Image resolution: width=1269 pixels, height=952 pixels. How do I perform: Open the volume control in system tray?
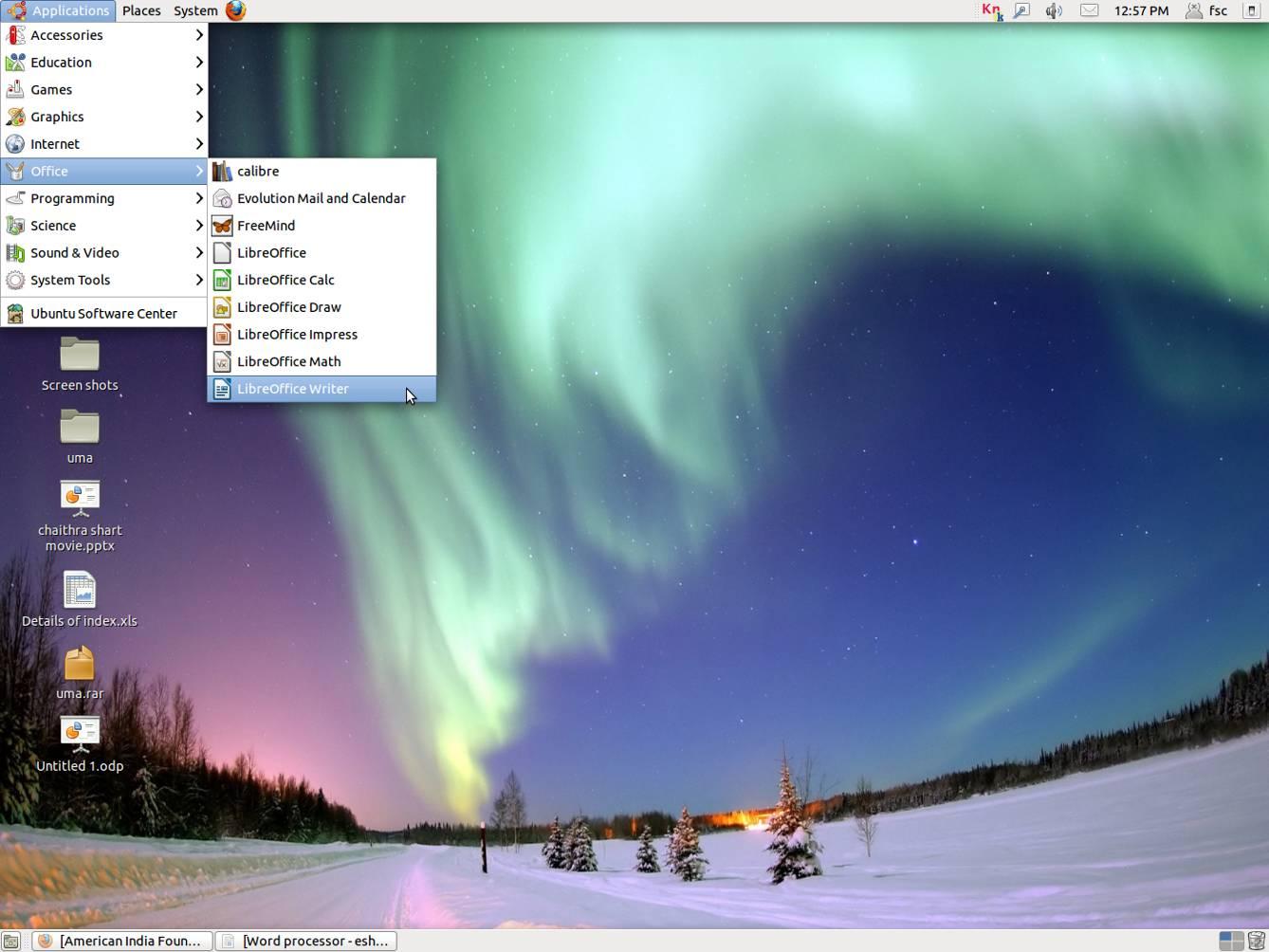1054,10
